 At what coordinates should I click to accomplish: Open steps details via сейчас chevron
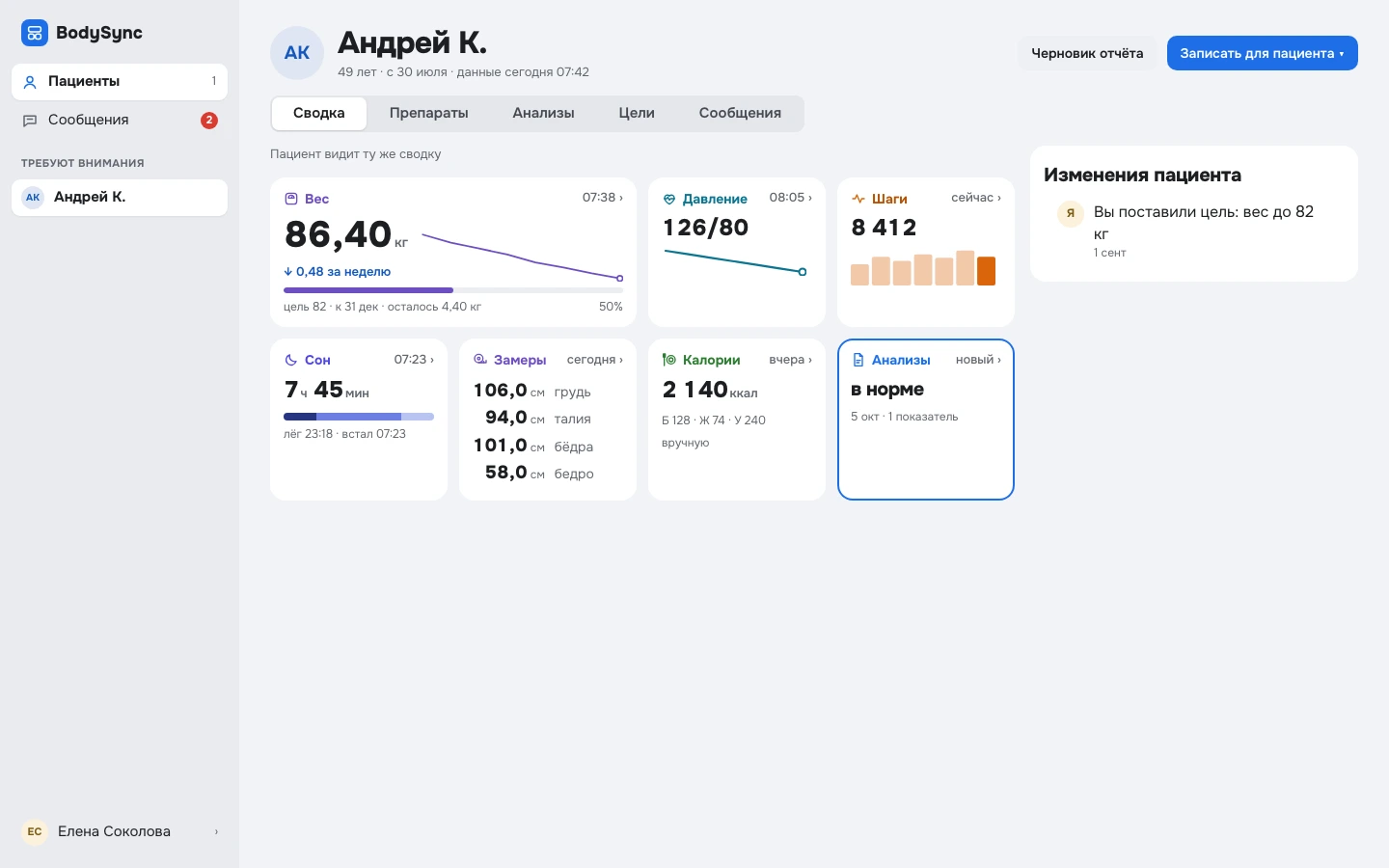976,198
